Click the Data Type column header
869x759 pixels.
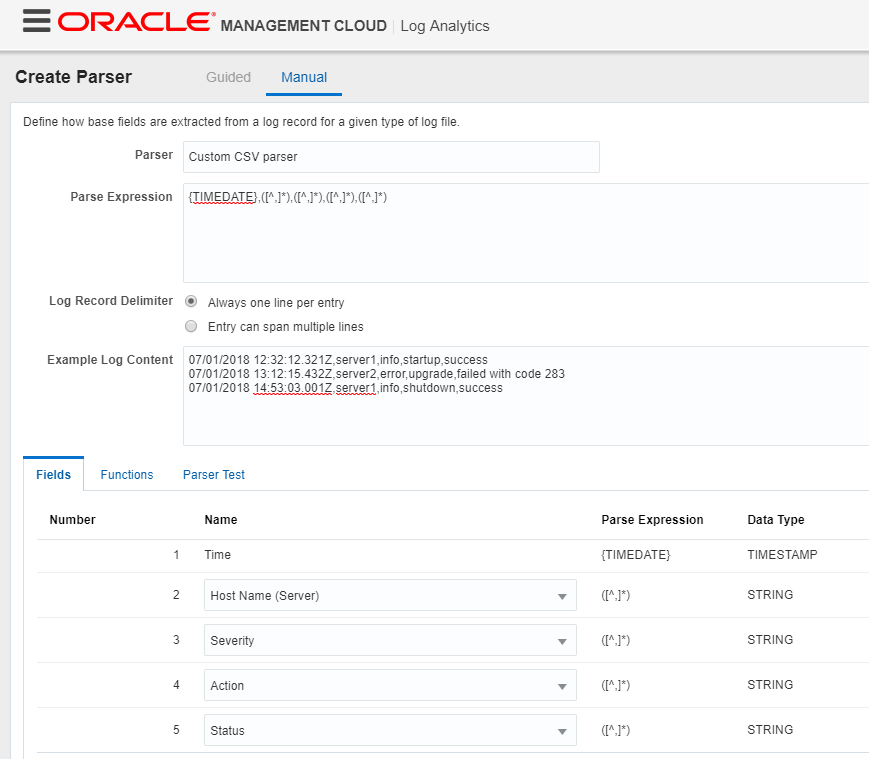coord(776,520)
